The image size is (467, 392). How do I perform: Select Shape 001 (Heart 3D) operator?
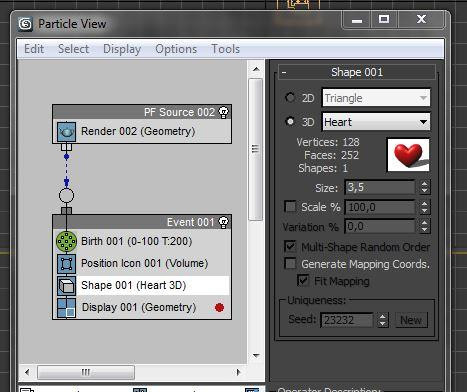[x=142, y=285]
